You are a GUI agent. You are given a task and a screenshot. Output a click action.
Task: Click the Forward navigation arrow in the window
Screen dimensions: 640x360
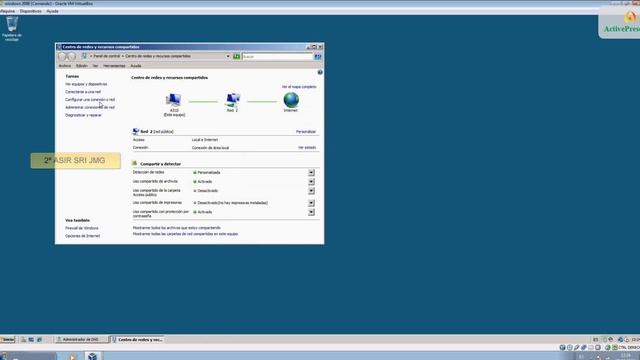pos(71,56)
